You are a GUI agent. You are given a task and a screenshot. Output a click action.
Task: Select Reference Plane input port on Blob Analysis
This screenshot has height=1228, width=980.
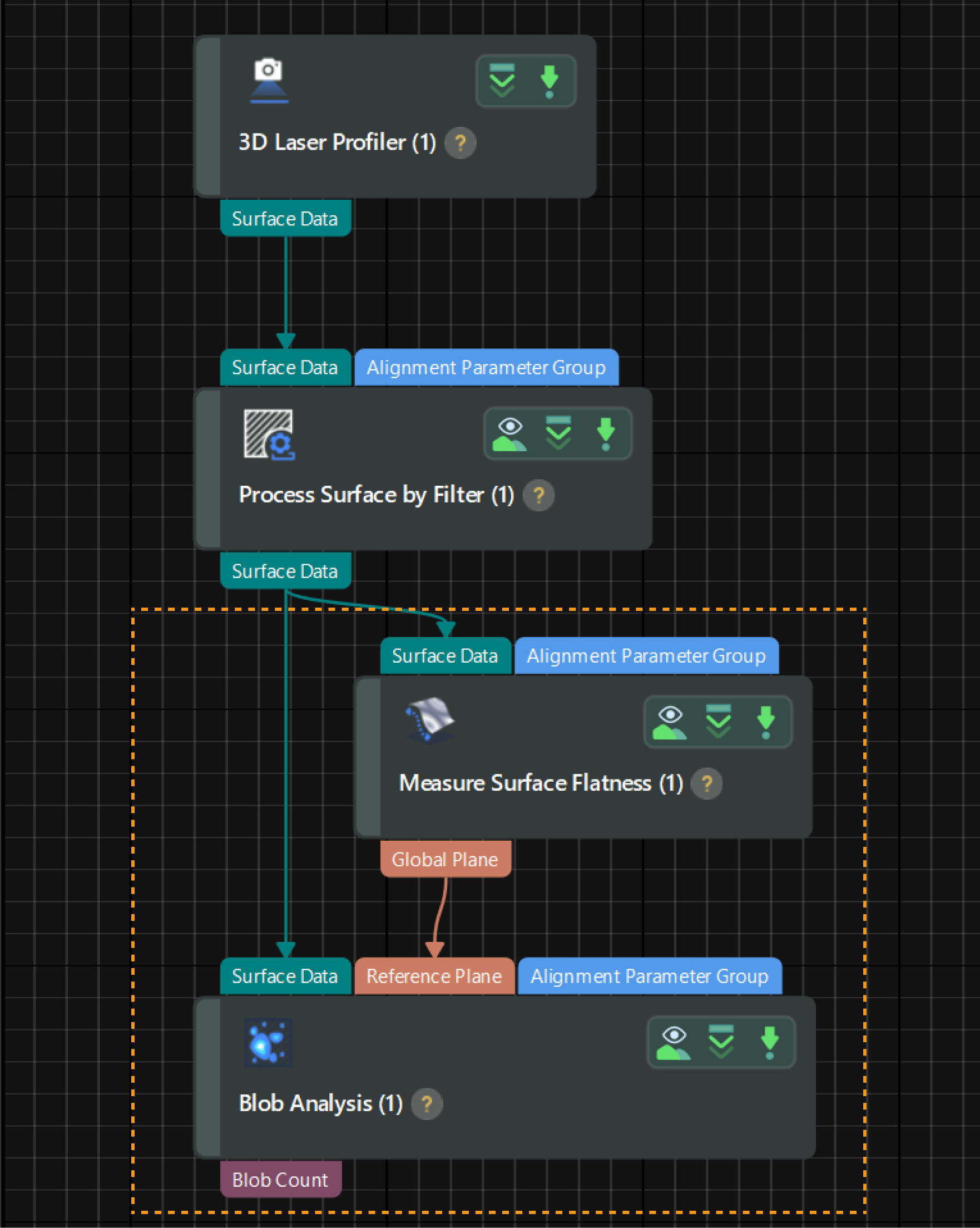click(434, 977)
